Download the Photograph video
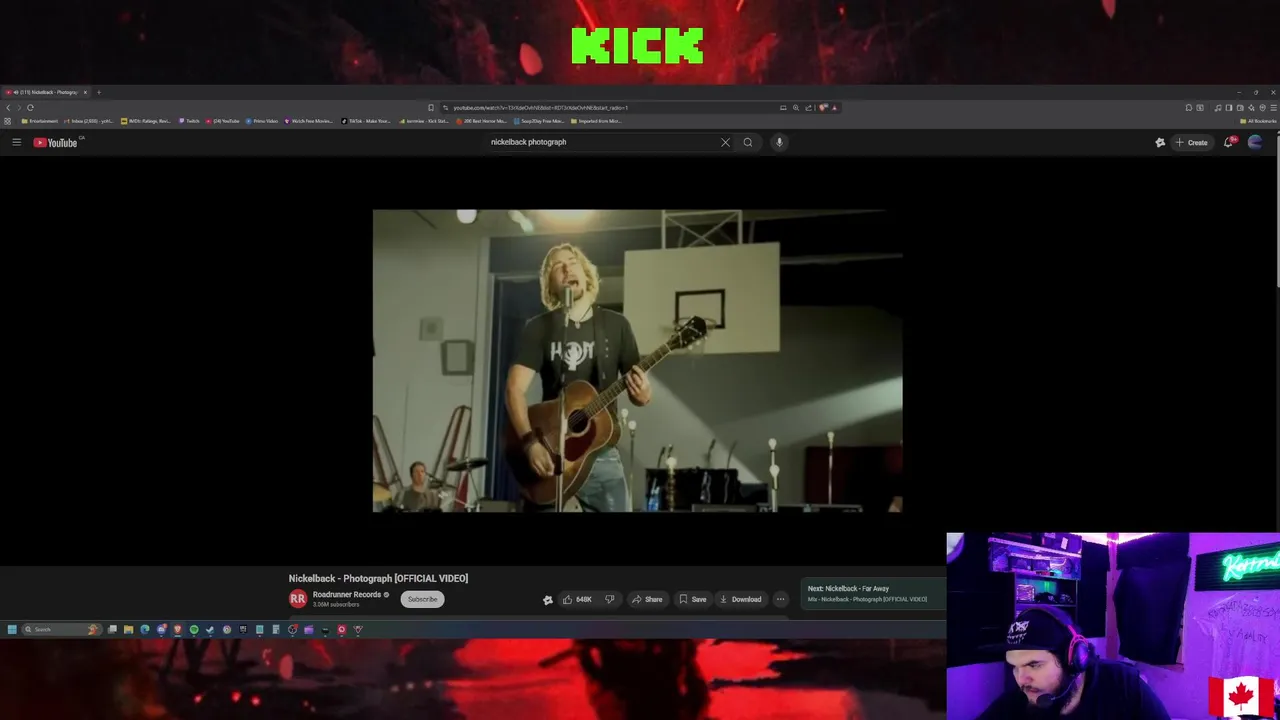 click(x=740, y=599)
